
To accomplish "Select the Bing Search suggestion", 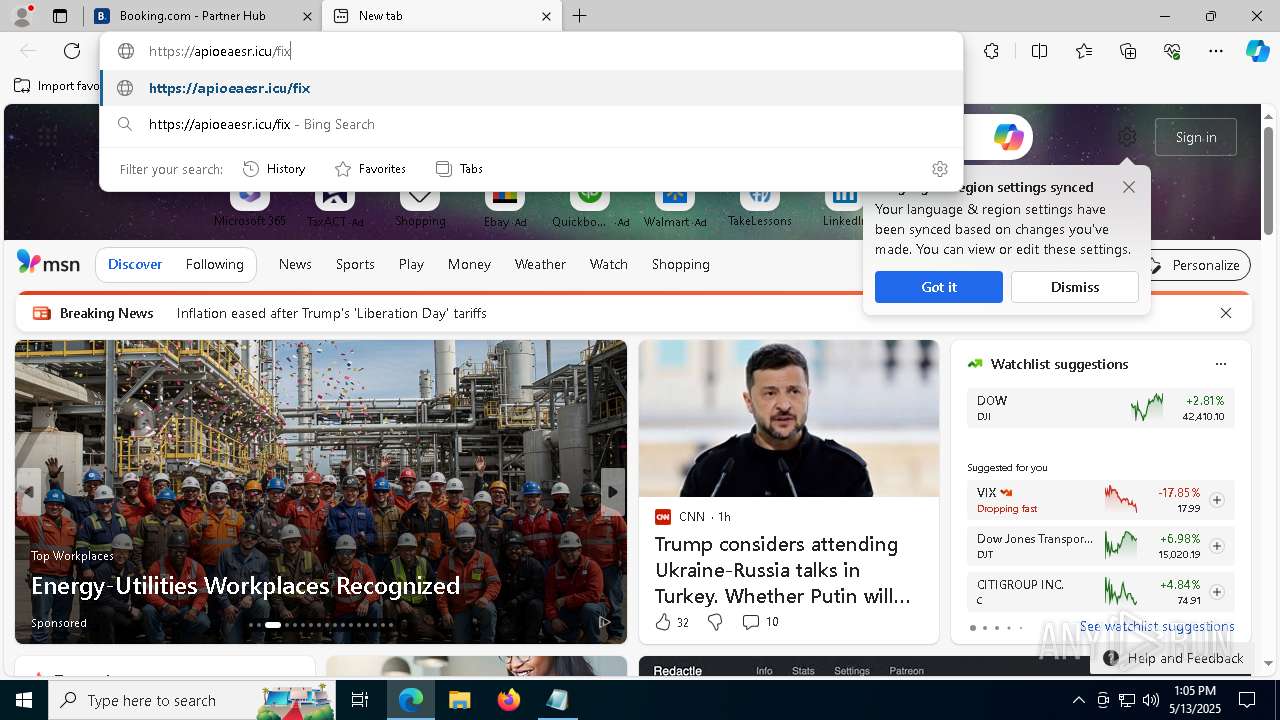I will [x=532, y=124].
